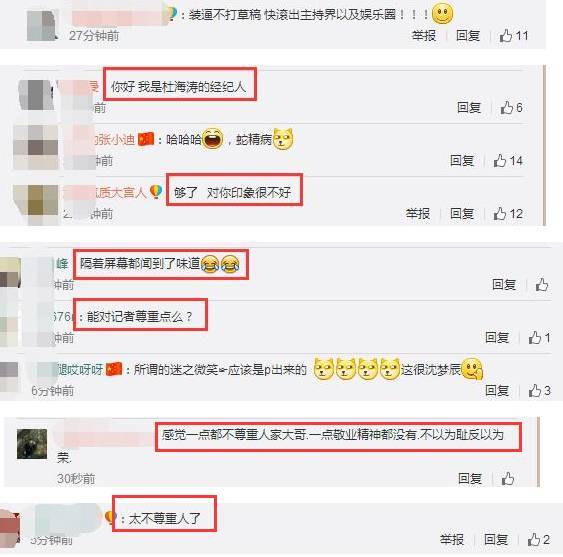Like the 杜海涛的经纪人 comment with 6 likes
Viewport: 563px width, 557px height.
point(511,107)
